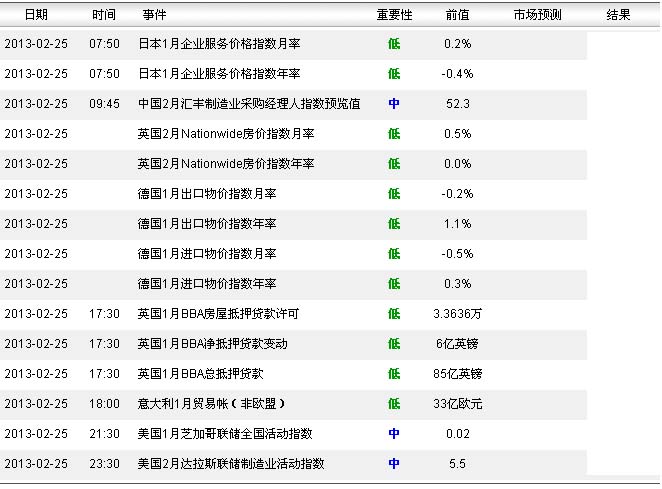This screenshot has width=662, height=489.
Task: Click the previous value -0.4%
Action: click(458, 74)
